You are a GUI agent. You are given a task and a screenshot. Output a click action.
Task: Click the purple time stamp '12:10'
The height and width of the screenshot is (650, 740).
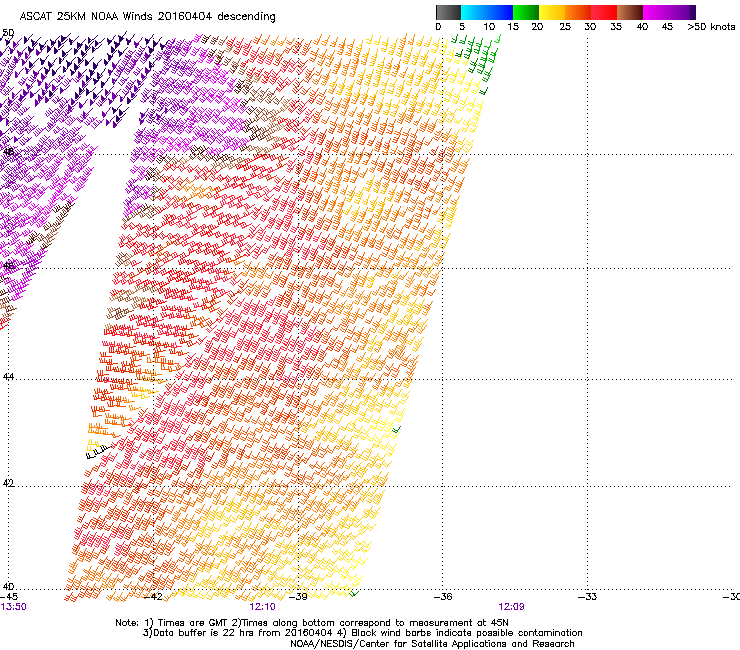(262, 607)
